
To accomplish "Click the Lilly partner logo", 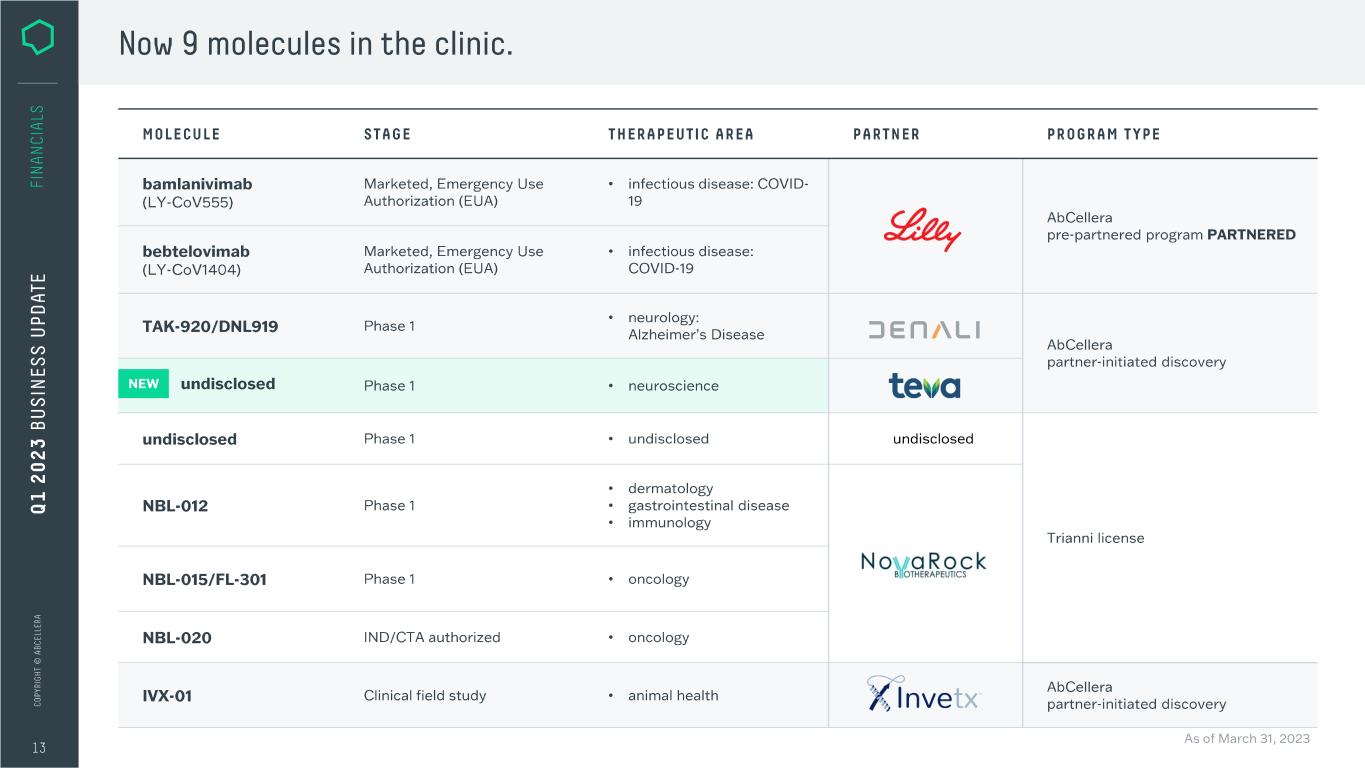I will 922,229.
